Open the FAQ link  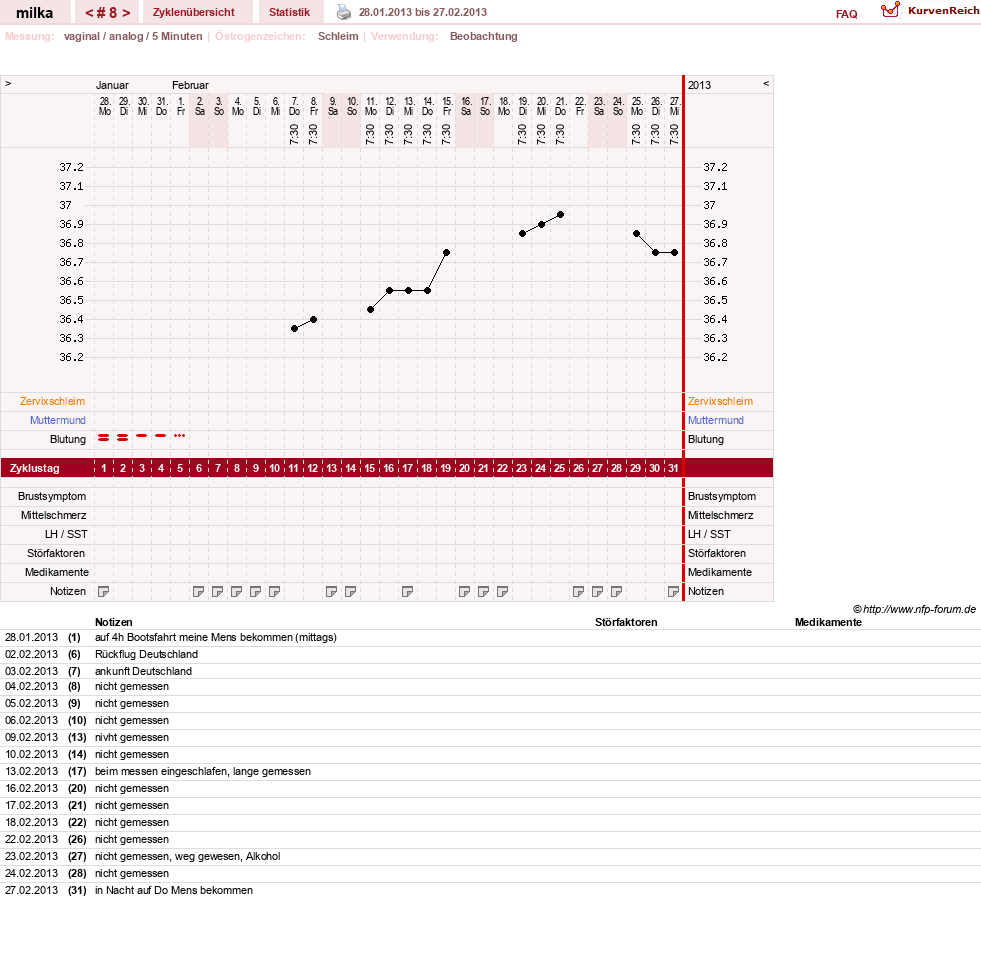[846, 14]
